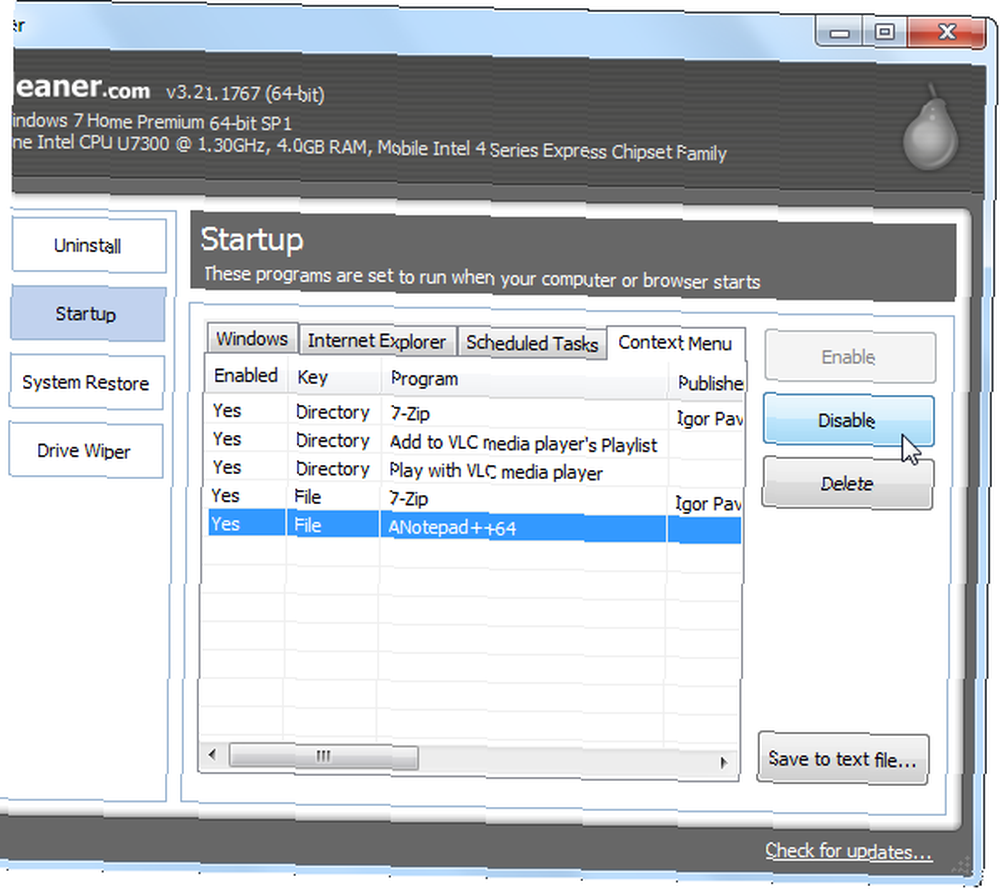The width and height of the screenshot is (1000, 889).
Task: Maximize the CCleaner window
Action: coord(885,32)
